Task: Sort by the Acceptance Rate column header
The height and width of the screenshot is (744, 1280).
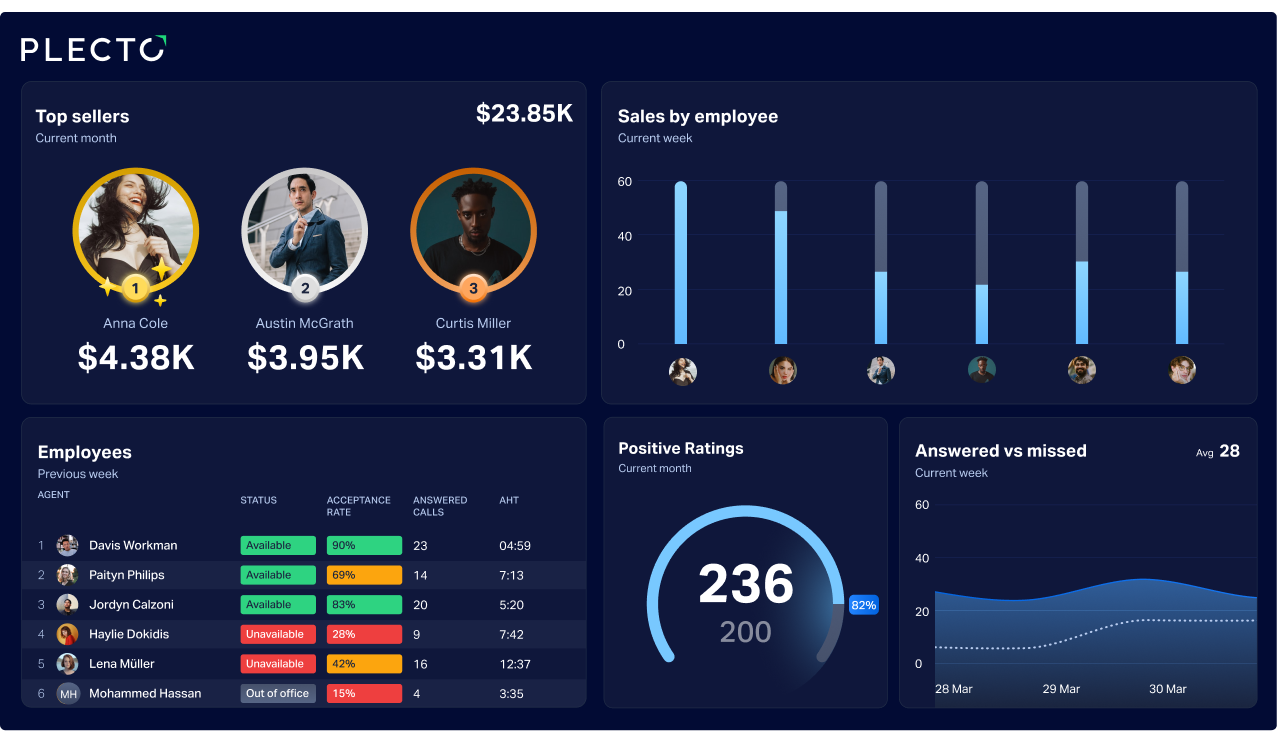Action: point(358,506)
